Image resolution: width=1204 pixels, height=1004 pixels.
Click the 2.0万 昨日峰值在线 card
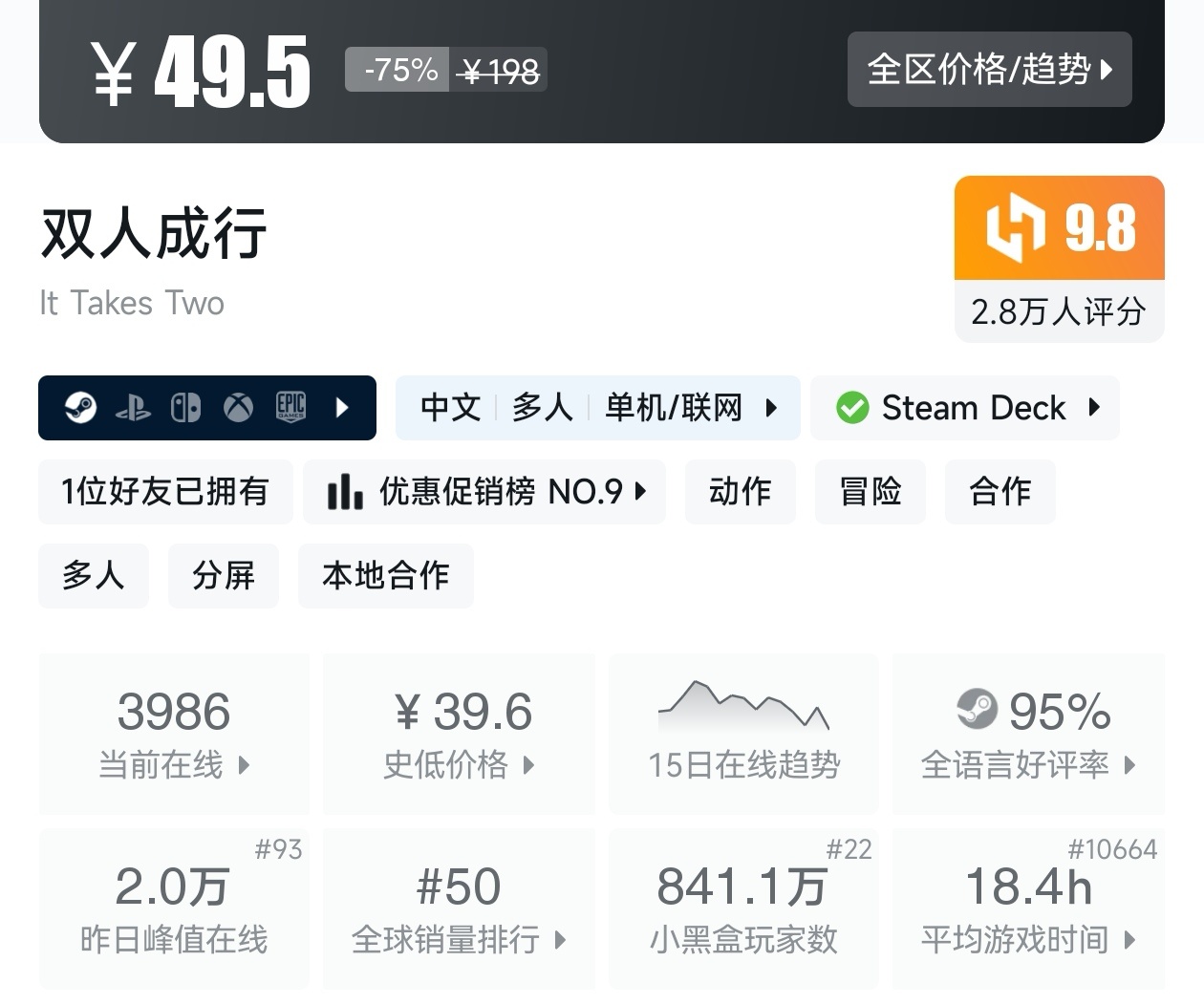pyautogui.click(x=174, y=908)
